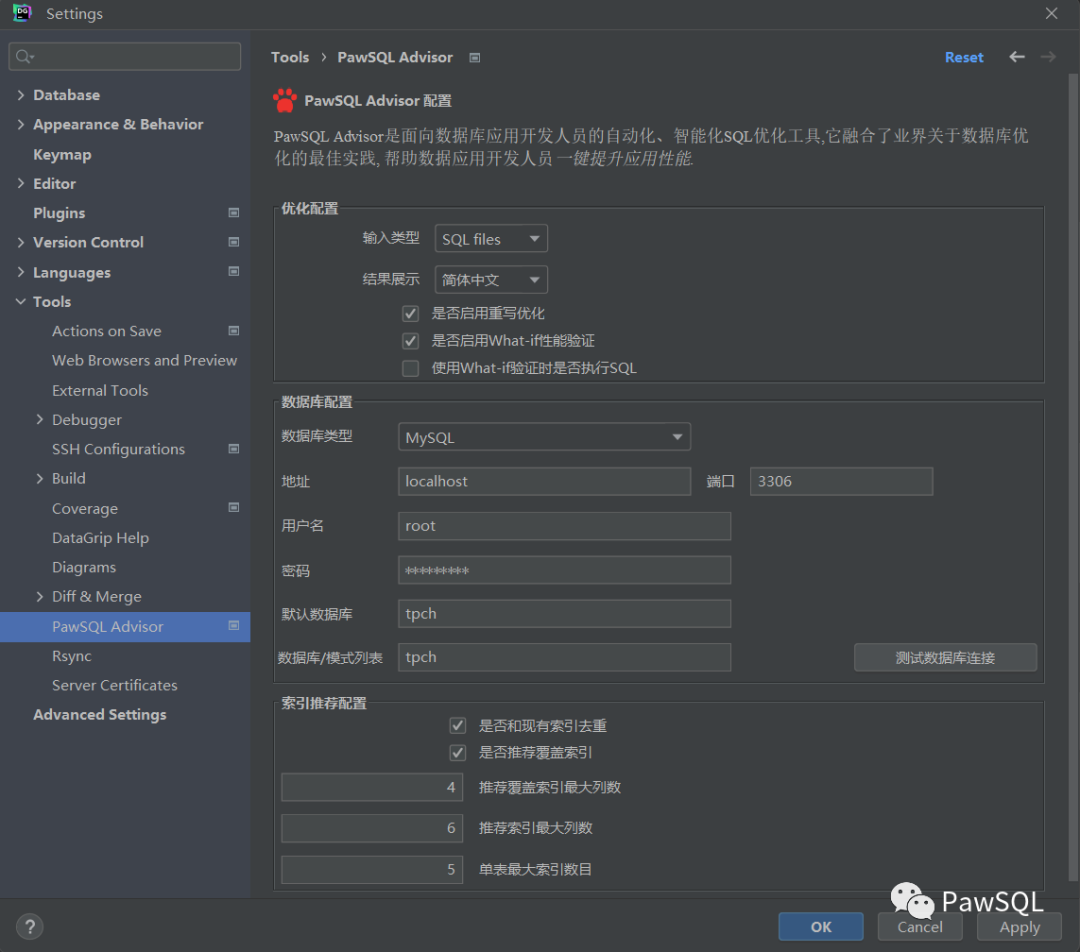Select External Tools in the Tools list
Image resolution: width=1080 pixels, height=952 pixels.
[x=100, y=390]
